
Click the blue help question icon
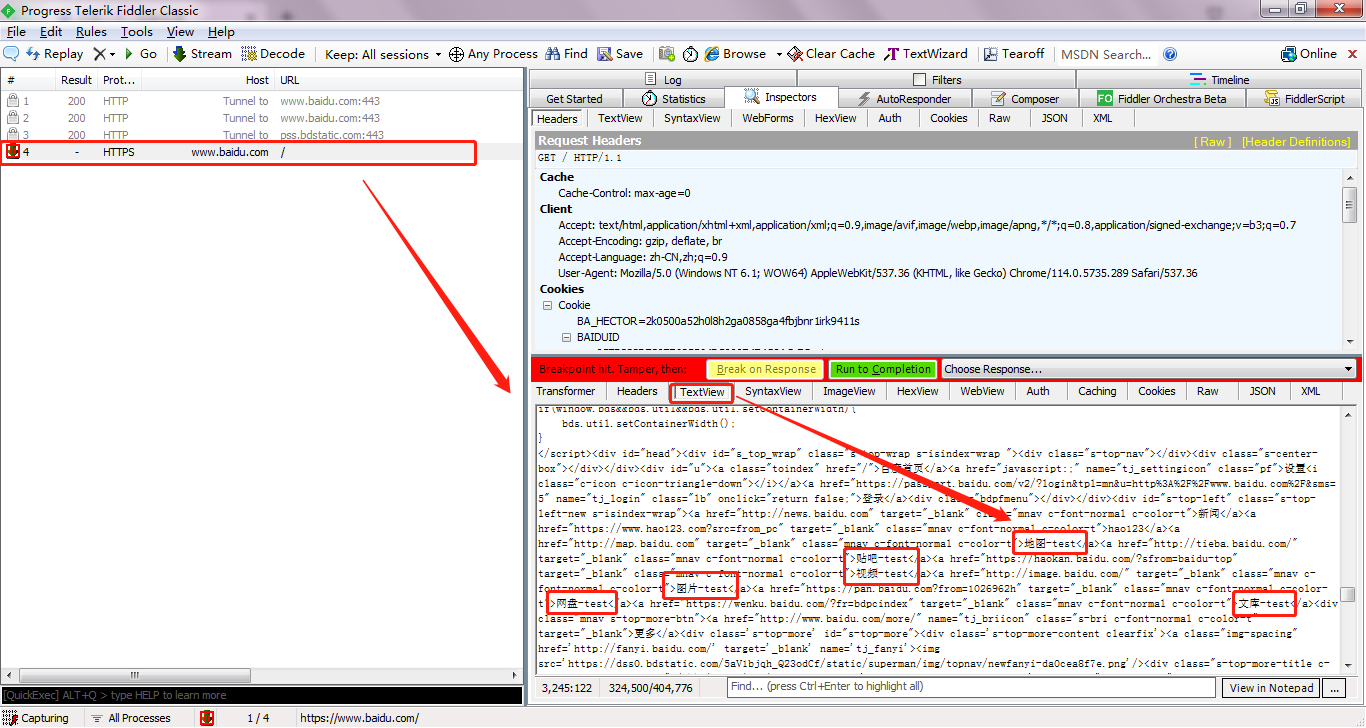click(x=1170, y=54)
